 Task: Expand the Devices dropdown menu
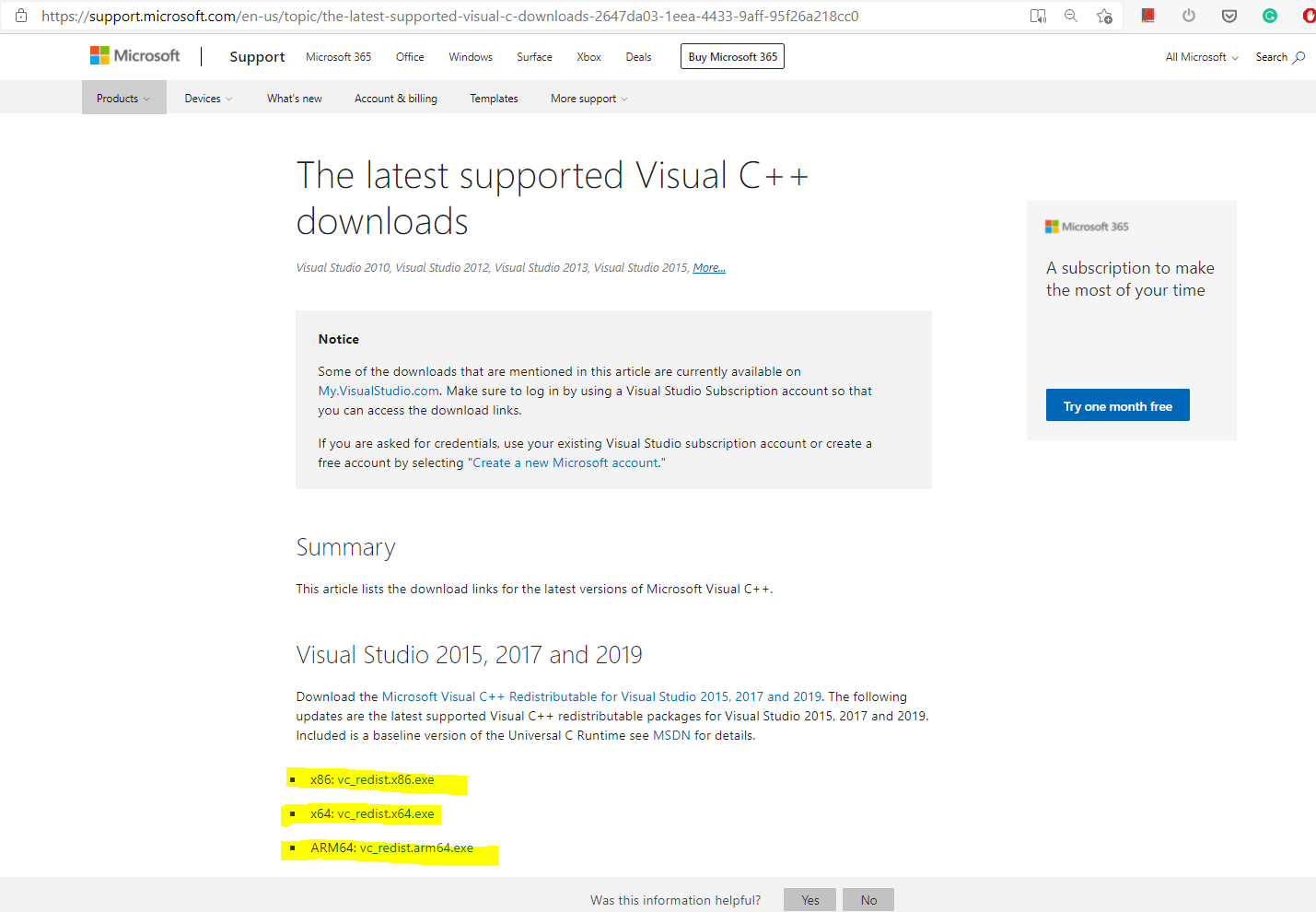tap(208, 99)
